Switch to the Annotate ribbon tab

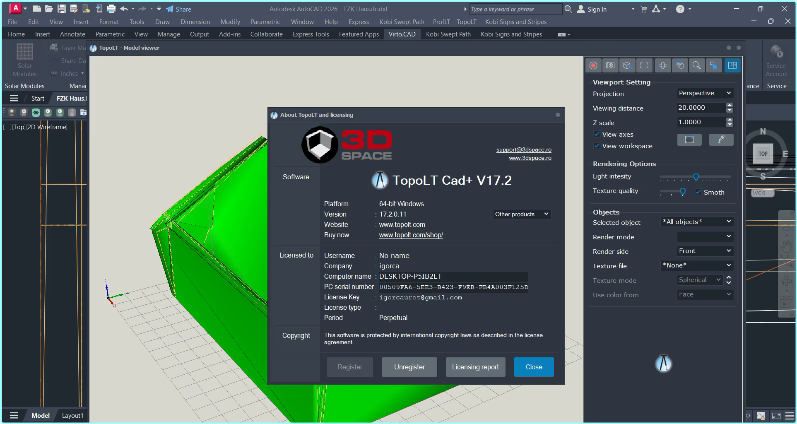pyautogui.click(x=73, y=35)
